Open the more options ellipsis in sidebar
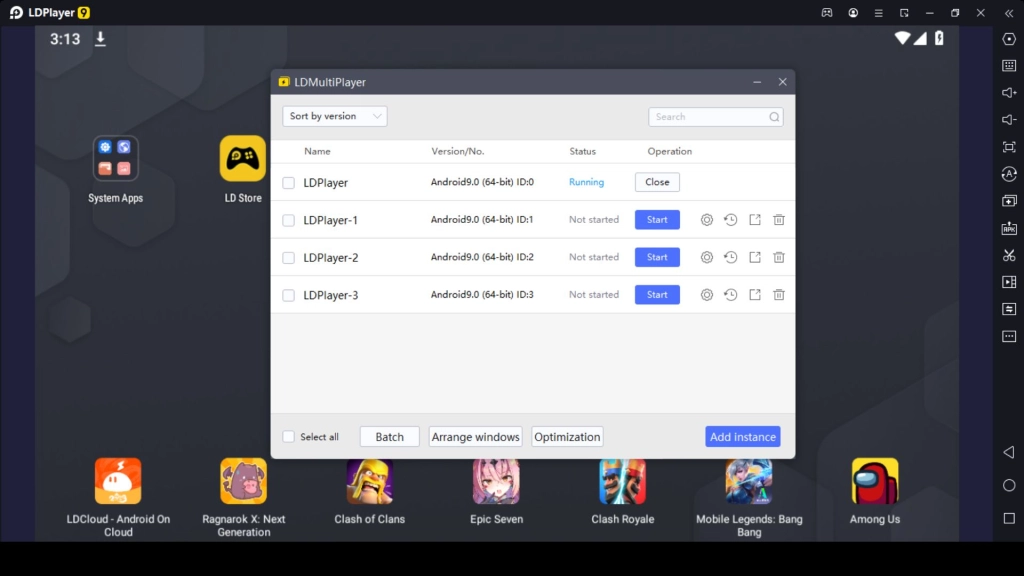Viewport: 1024px width, 576px height. coord(1009,336)
